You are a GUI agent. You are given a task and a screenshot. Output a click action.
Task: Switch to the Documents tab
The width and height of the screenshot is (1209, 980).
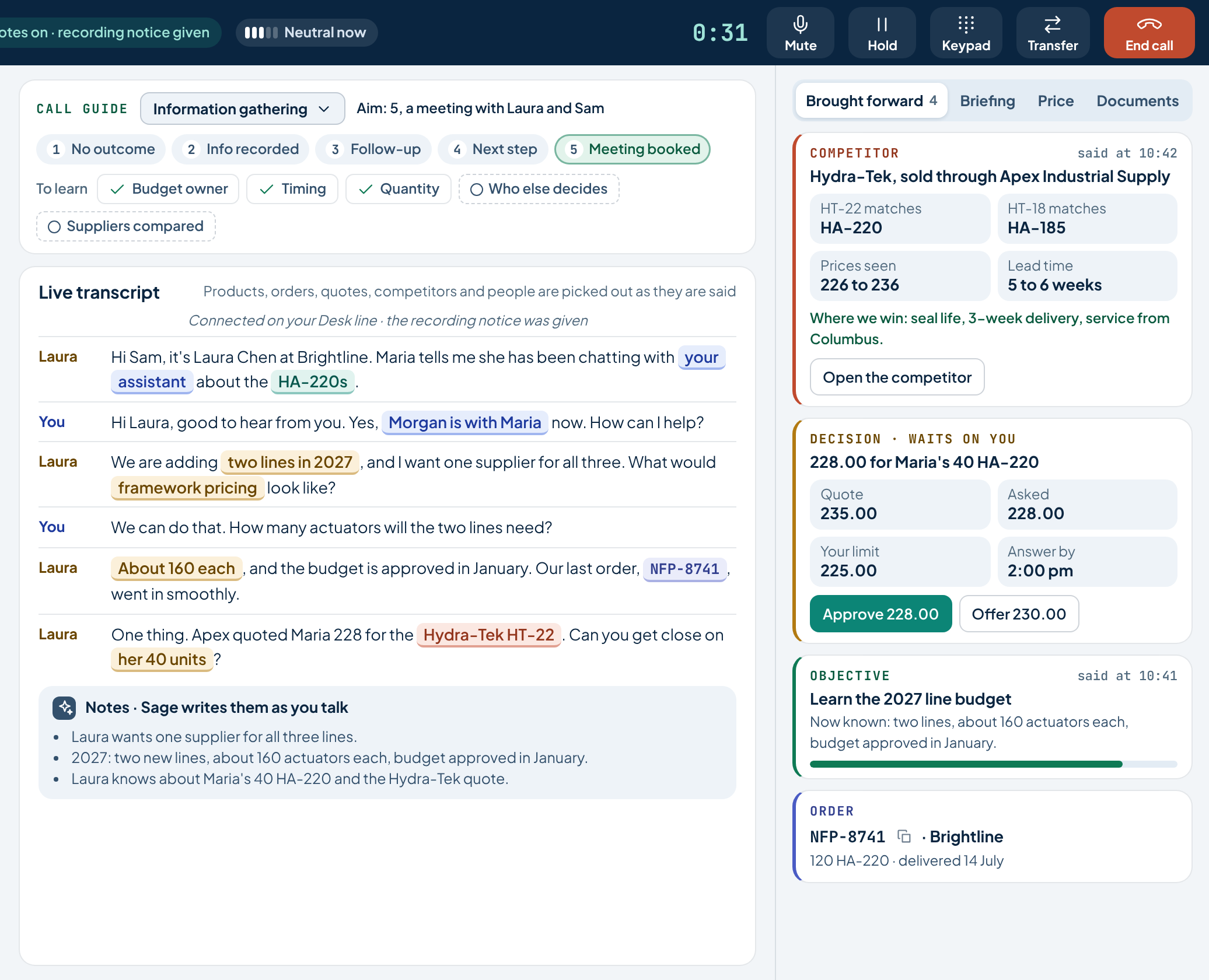click(x=1137, y=101)
